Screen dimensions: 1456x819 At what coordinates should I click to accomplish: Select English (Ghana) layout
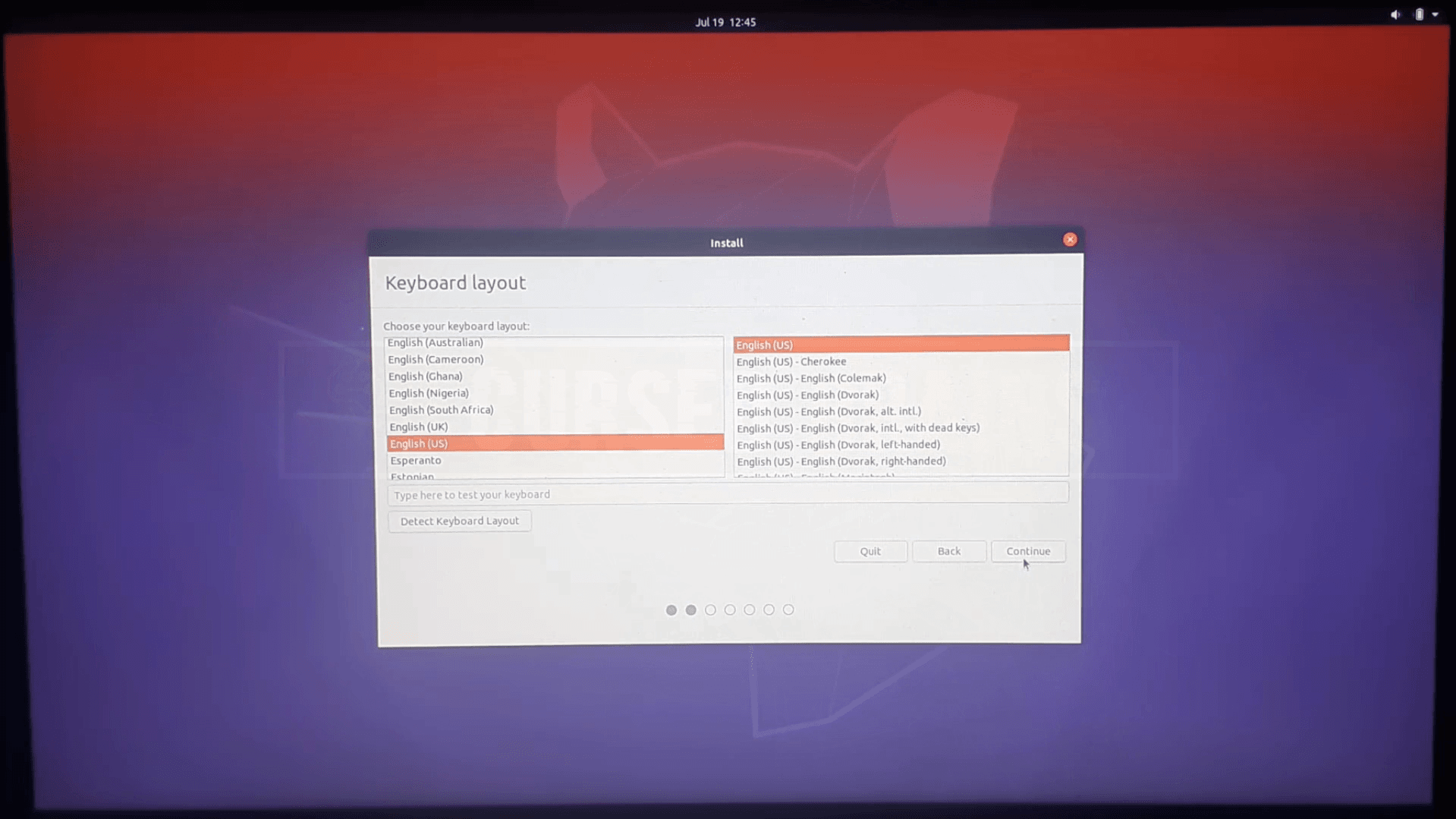tap(555, 376)
